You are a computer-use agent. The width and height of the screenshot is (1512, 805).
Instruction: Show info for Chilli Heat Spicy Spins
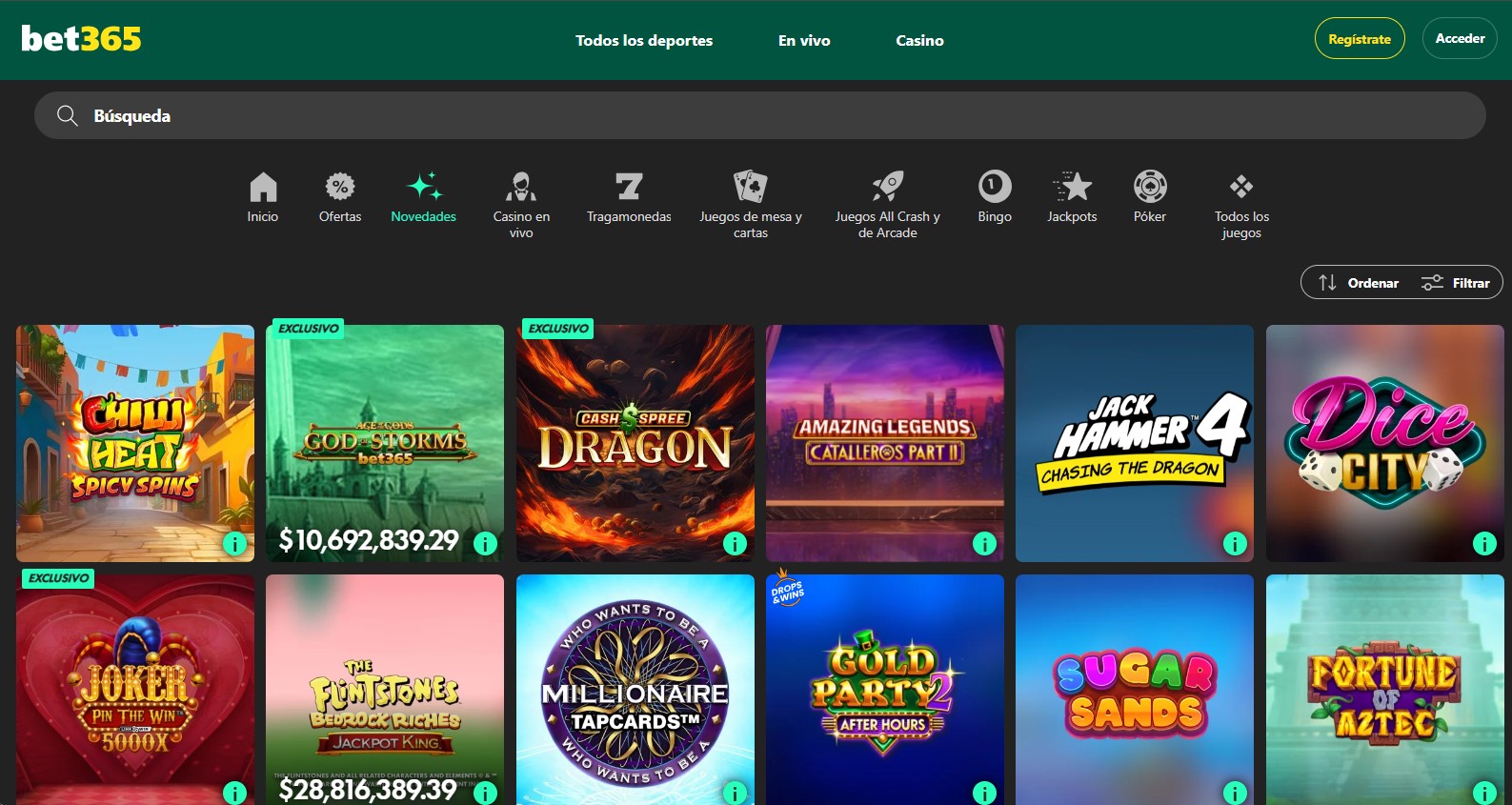(234, 543)
